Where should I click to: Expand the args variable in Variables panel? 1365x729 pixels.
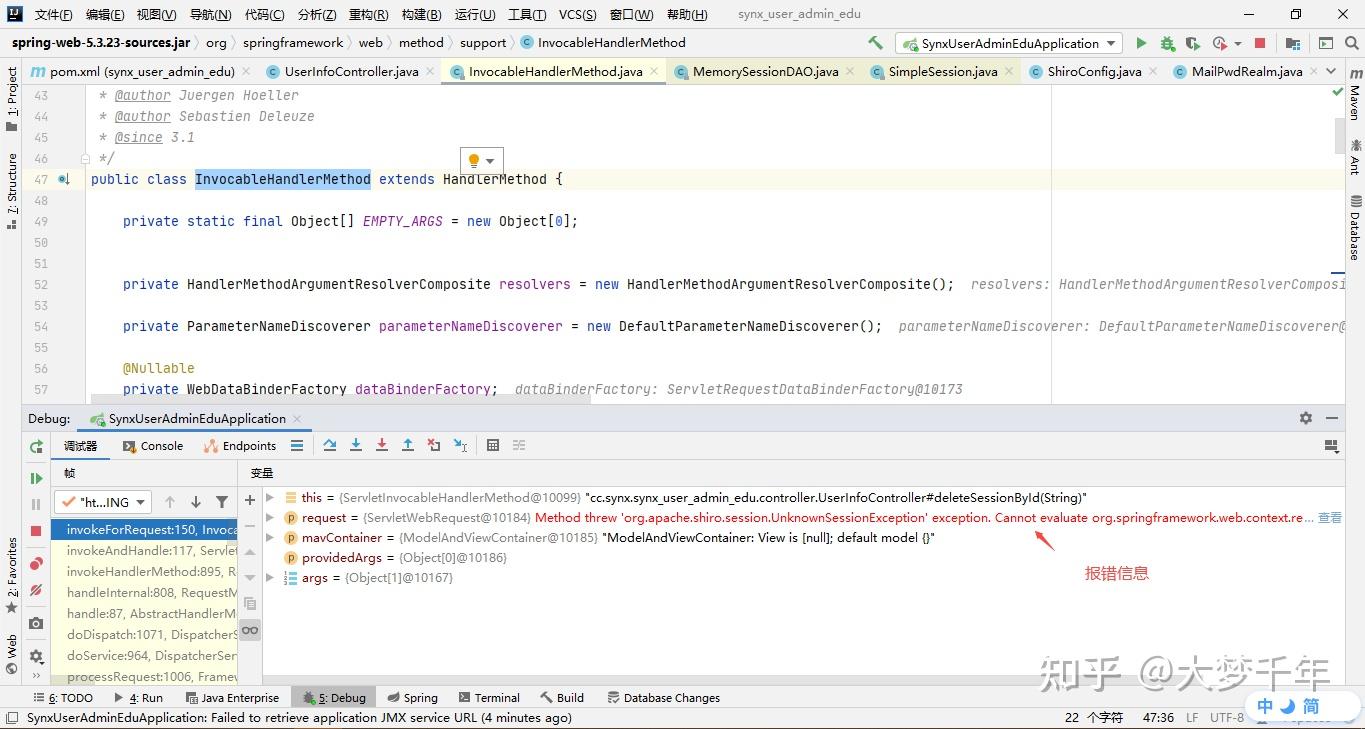[x=270, y=577]
